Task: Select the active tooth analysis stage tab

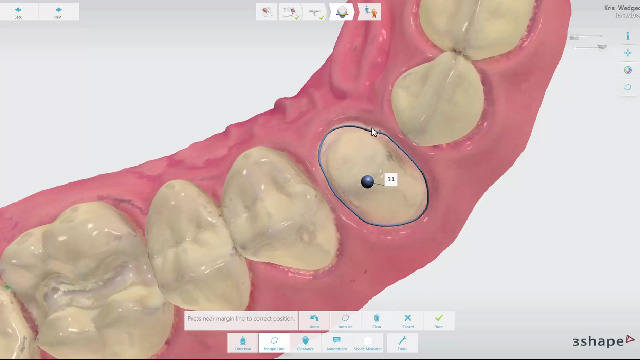Action: pyautogui.click(x=342, y=12)
